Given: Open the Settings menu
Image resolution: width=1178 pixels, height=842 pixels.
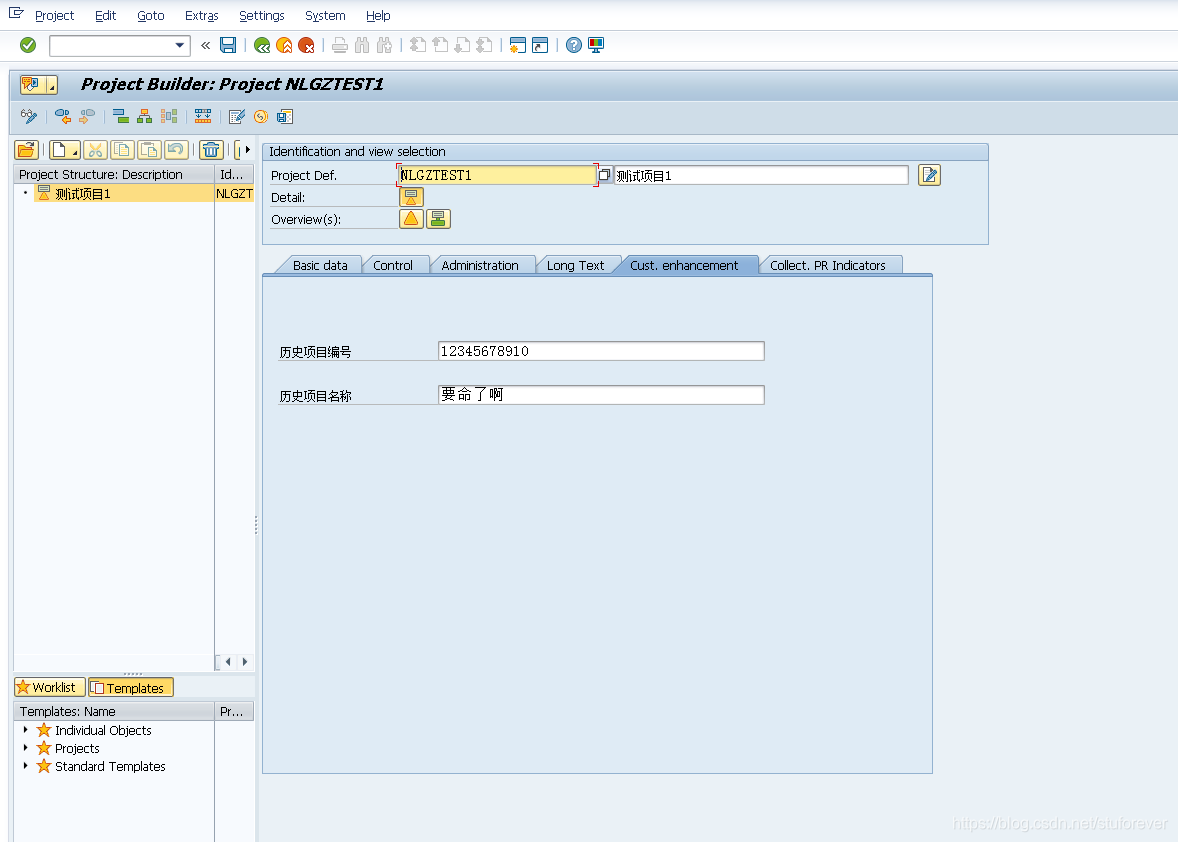Looking at the screenshot, I should tap(261, 16).
